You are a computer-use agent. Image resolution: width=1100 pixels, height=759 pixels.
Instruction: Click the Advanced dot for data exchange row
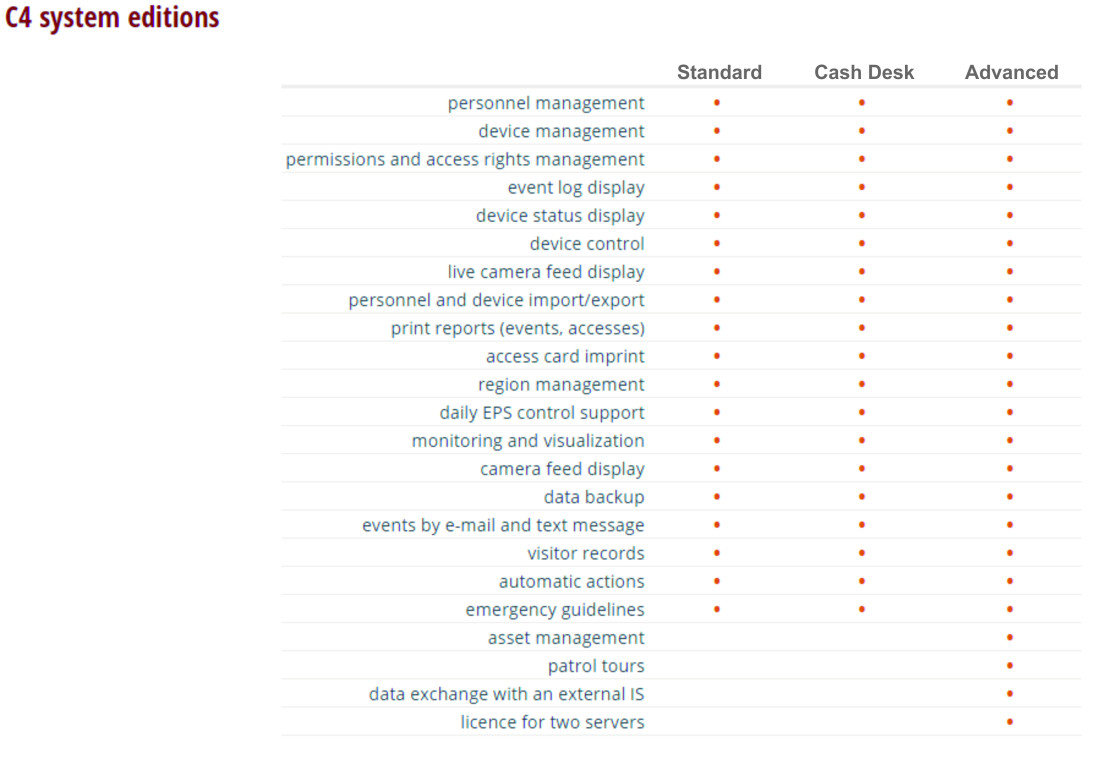tap(1010, 694)
